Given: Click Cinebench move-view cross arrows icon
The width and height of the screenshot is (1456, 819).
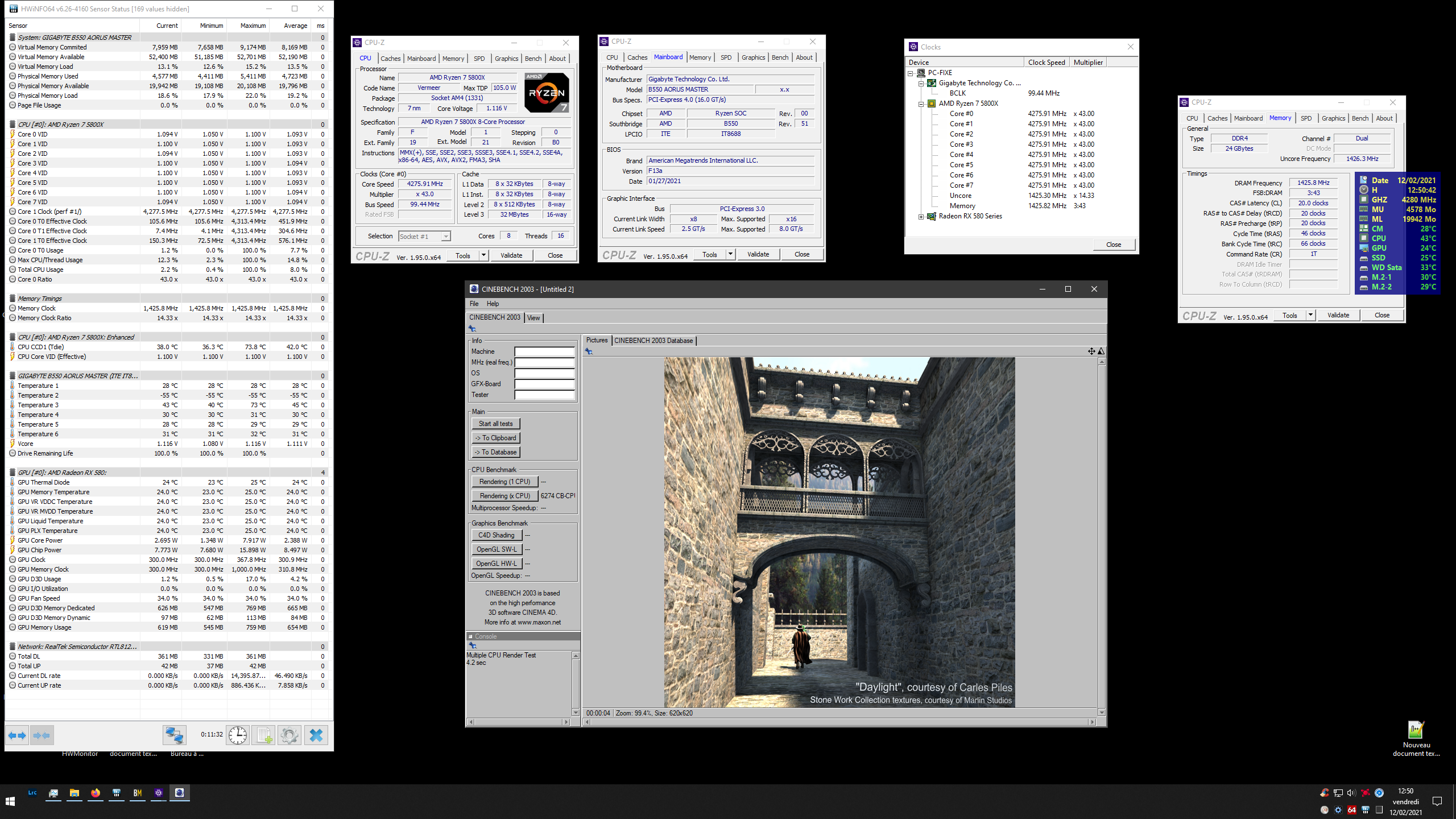Looking at the screenshot, I should (1091, 351).
